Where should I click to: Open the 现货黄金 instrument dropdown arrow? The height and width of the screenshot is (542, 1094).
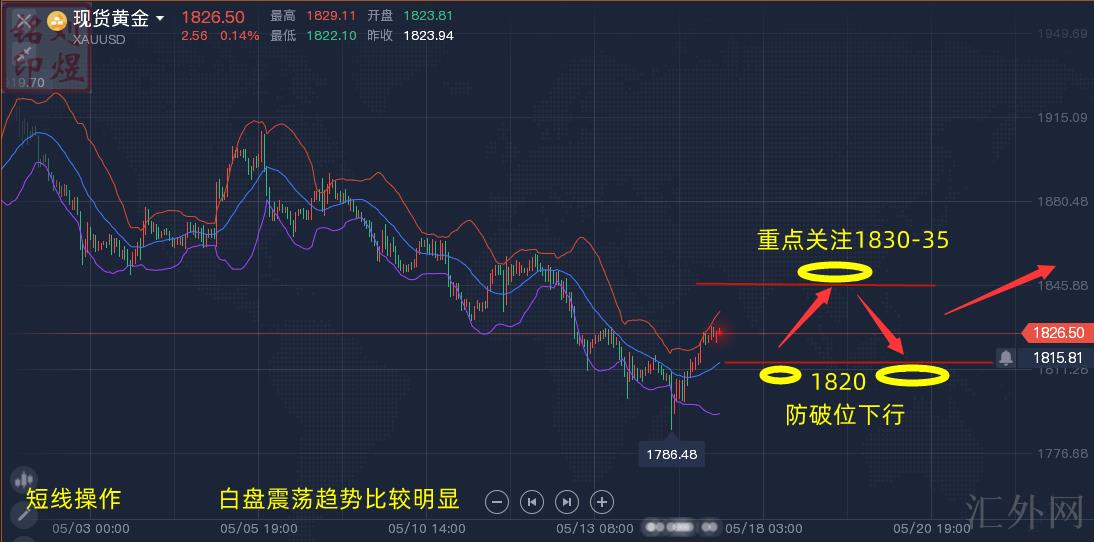(x=160, y=19)
